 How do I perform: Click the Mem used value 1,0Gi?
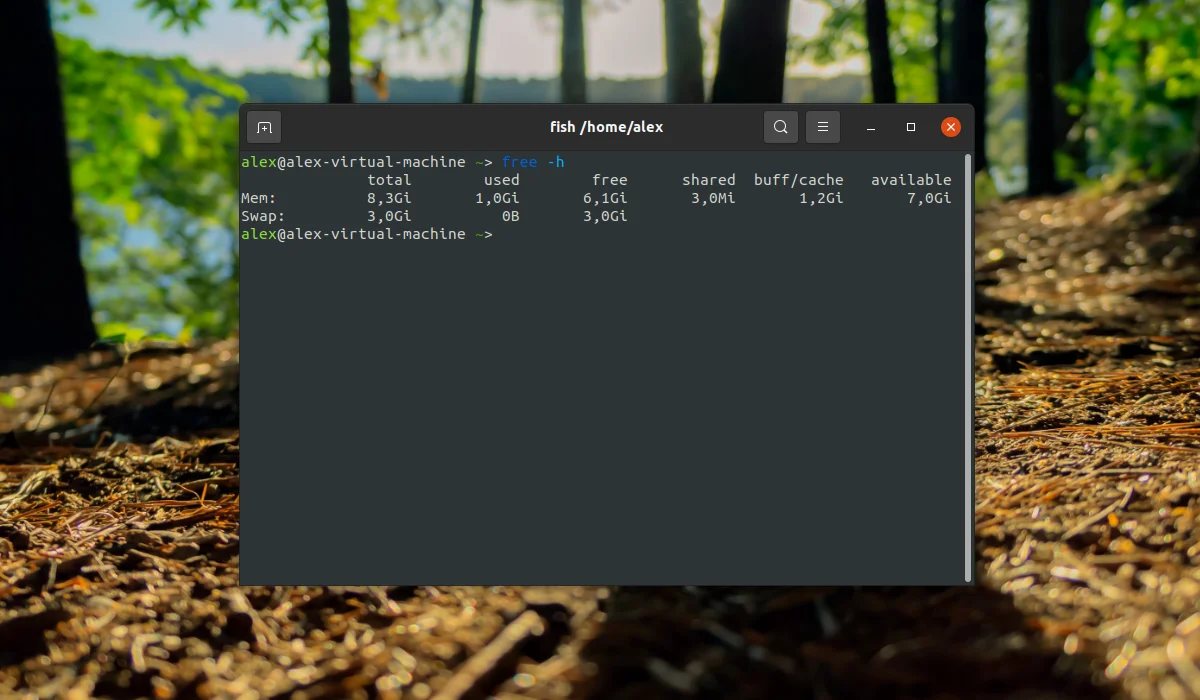497,198
